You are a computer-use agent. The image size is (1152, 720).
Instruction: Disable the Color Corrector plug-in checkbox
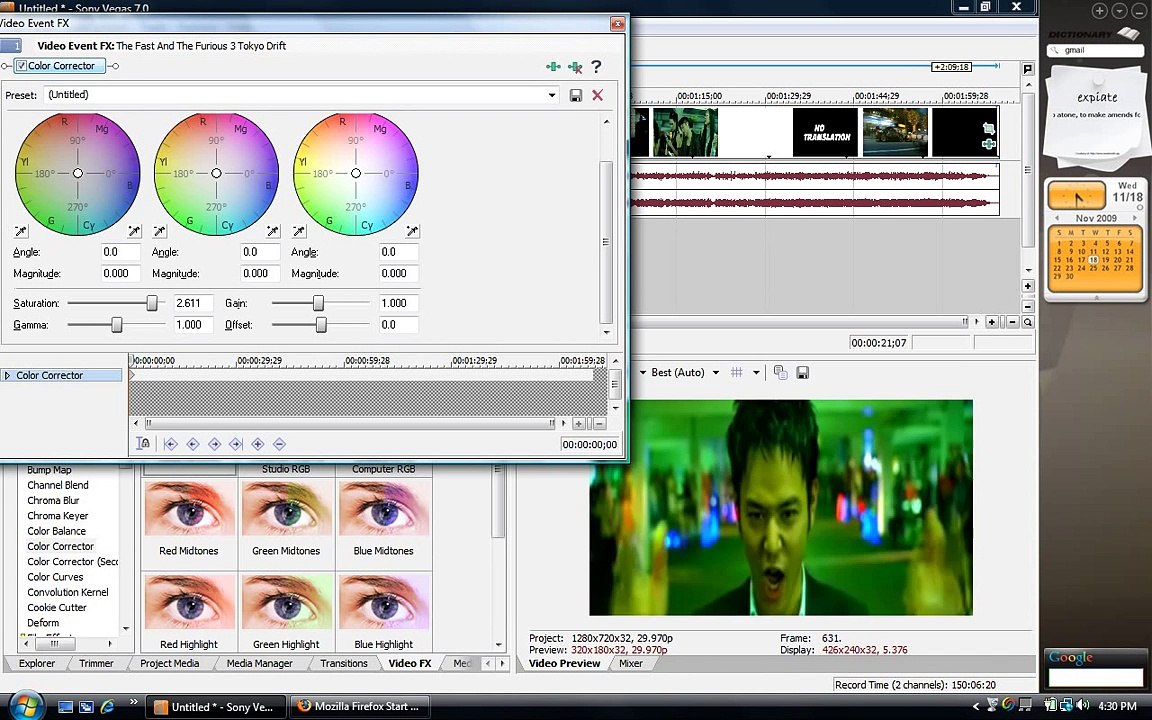21,65
